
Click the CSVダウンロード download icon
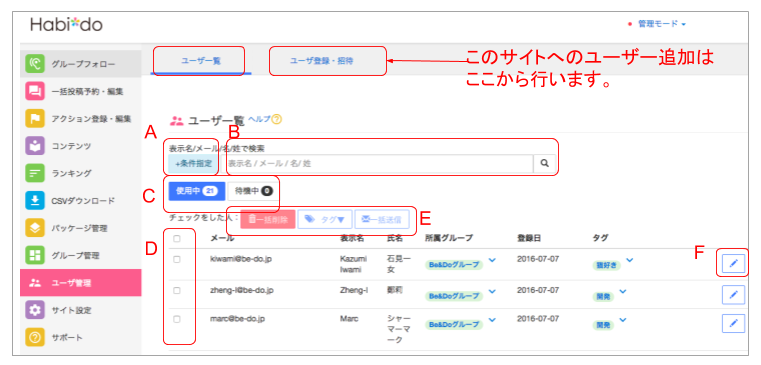35,200
